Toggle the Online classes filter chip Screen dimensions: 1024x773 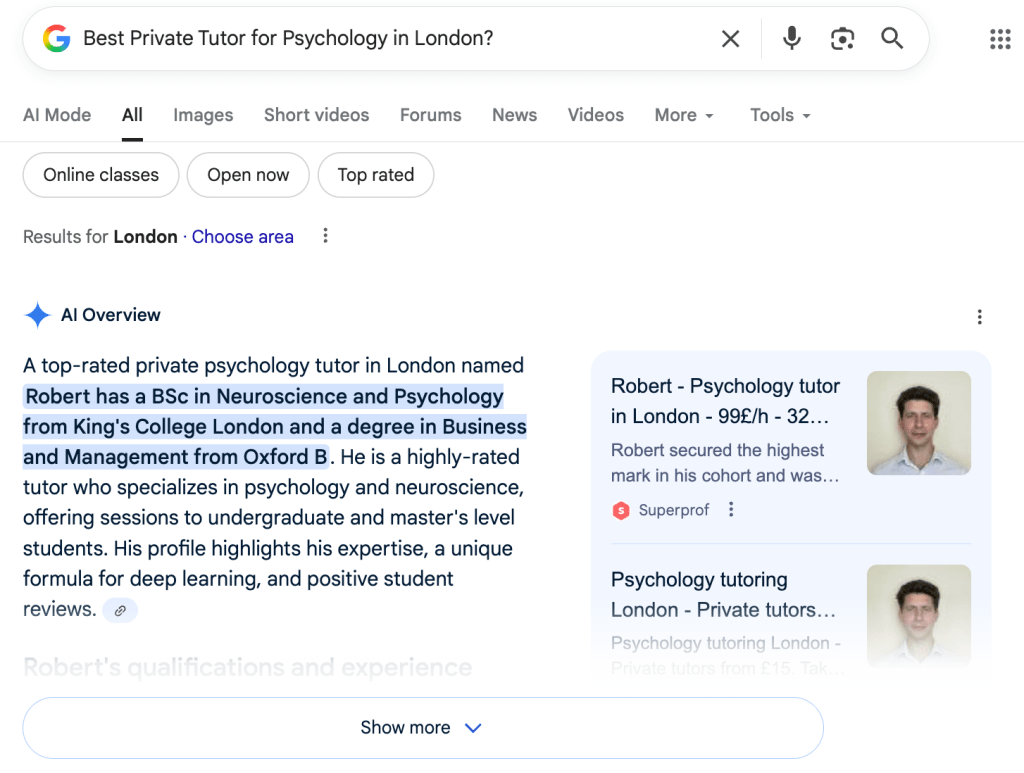coord(101,175)
